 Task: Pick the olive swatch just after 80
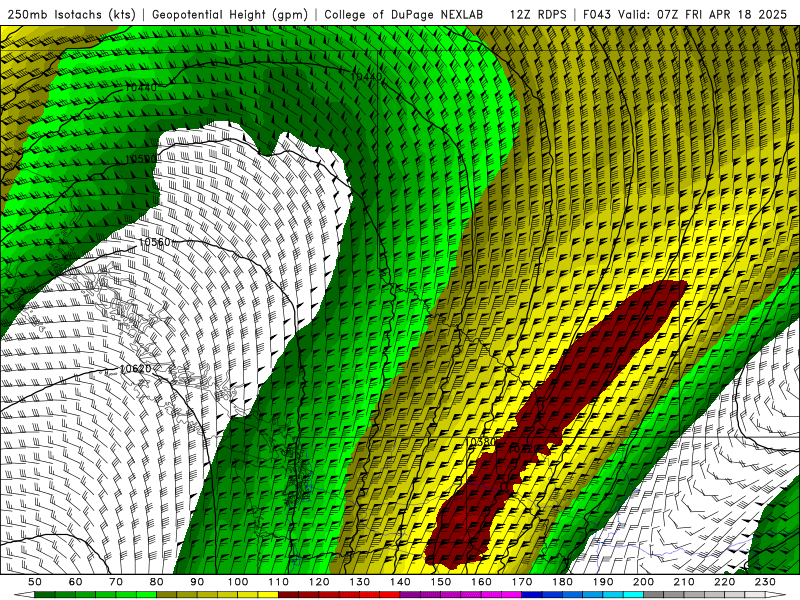point(167,594)
